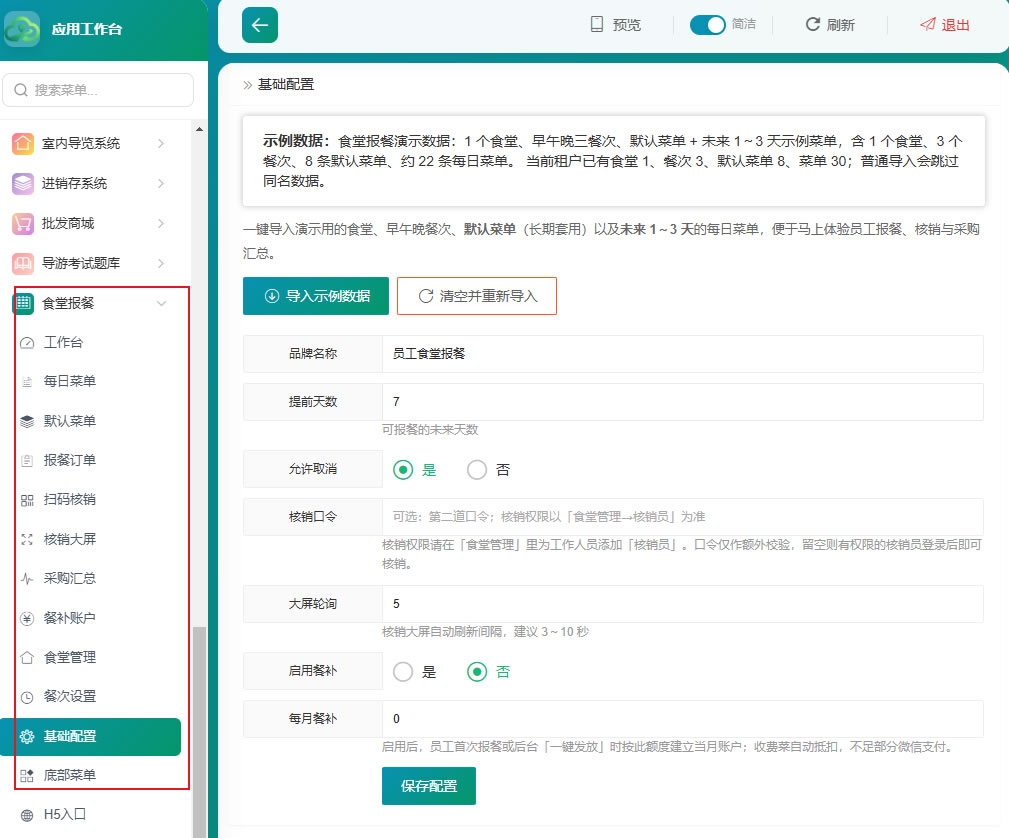Click the sidebar vertical scrollbar thumb
This screenshot has height=838, width=1009.
pyautogui.click(x=199, y=732)
